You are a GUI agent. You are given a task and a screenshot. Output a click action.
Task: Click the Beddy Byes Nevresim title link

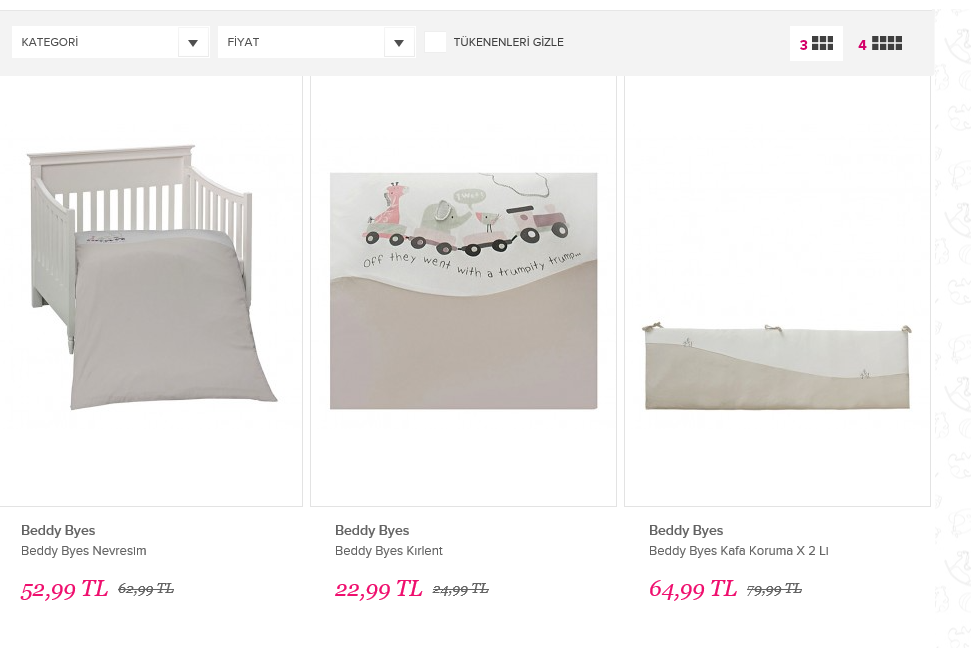84,551
